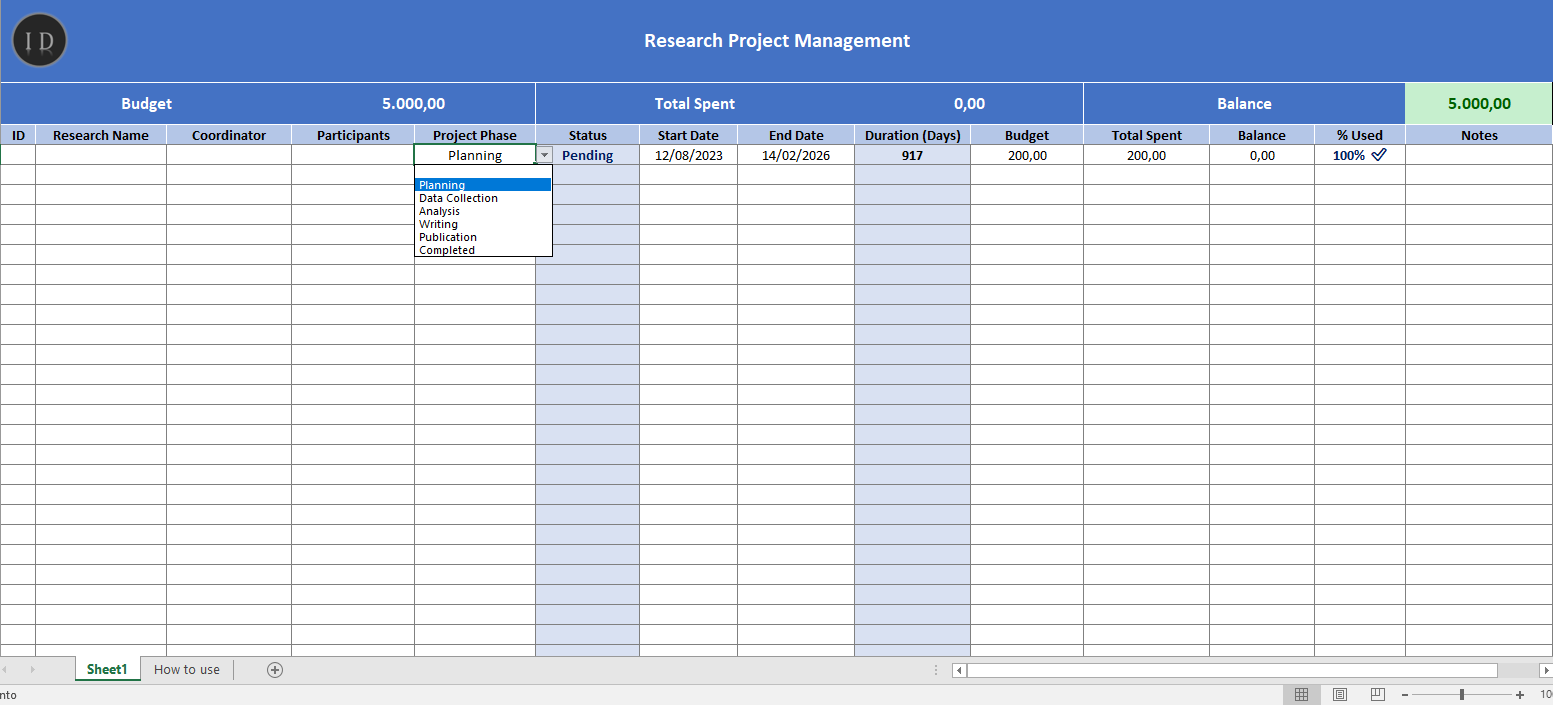Screen dimensions: 1553x705
Task: Click the Budget column header in table
Action: 1027,135
